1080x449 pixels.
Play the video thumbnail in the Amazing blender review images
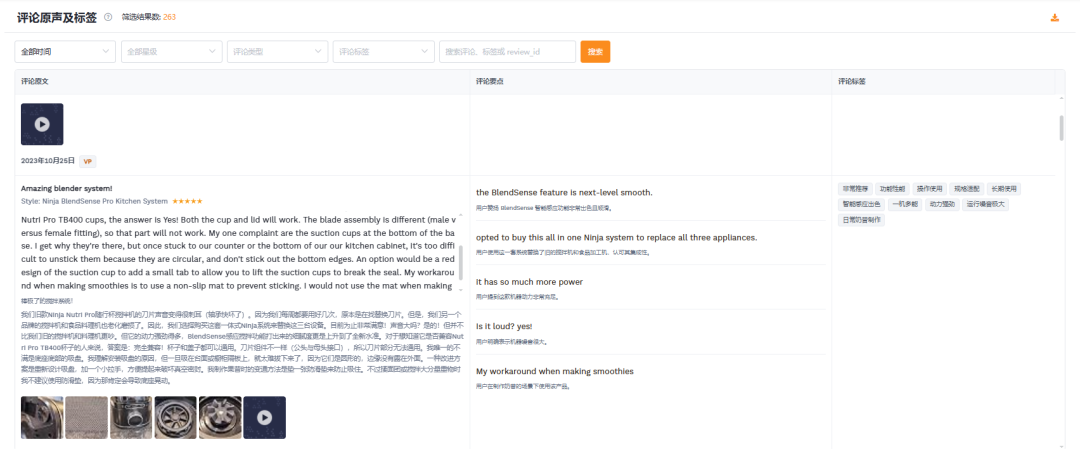[264, 417]
